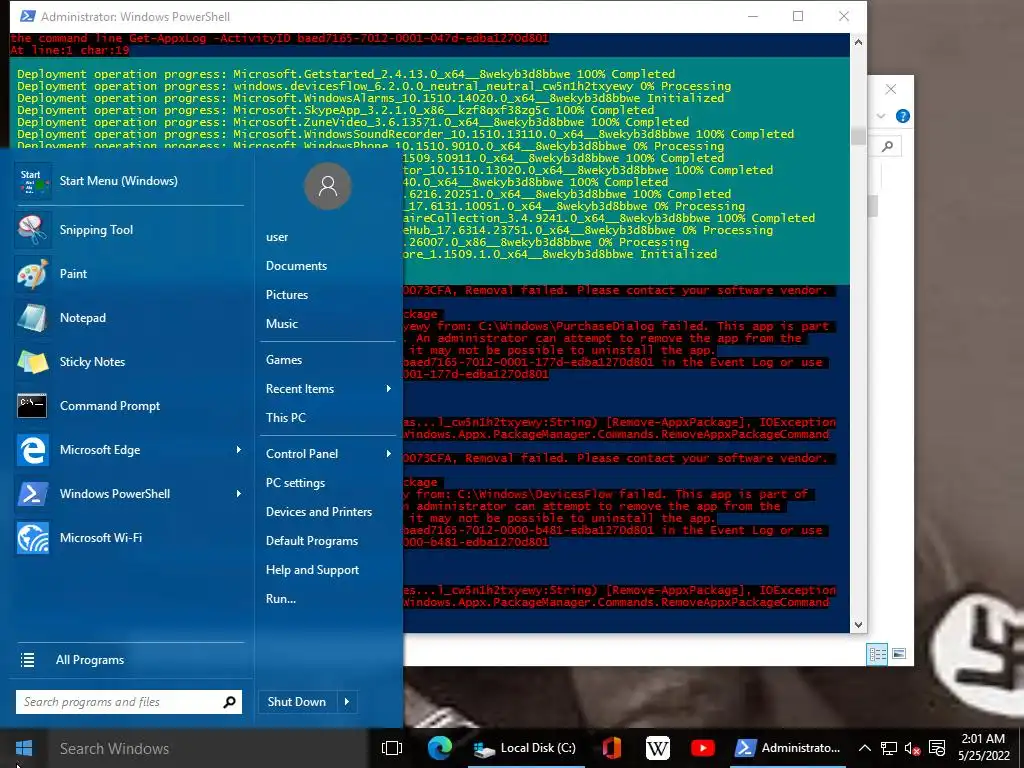Open network status tray icon
Screen dimensions: 1024x768
pyautogui.click(x=888, y=748)
